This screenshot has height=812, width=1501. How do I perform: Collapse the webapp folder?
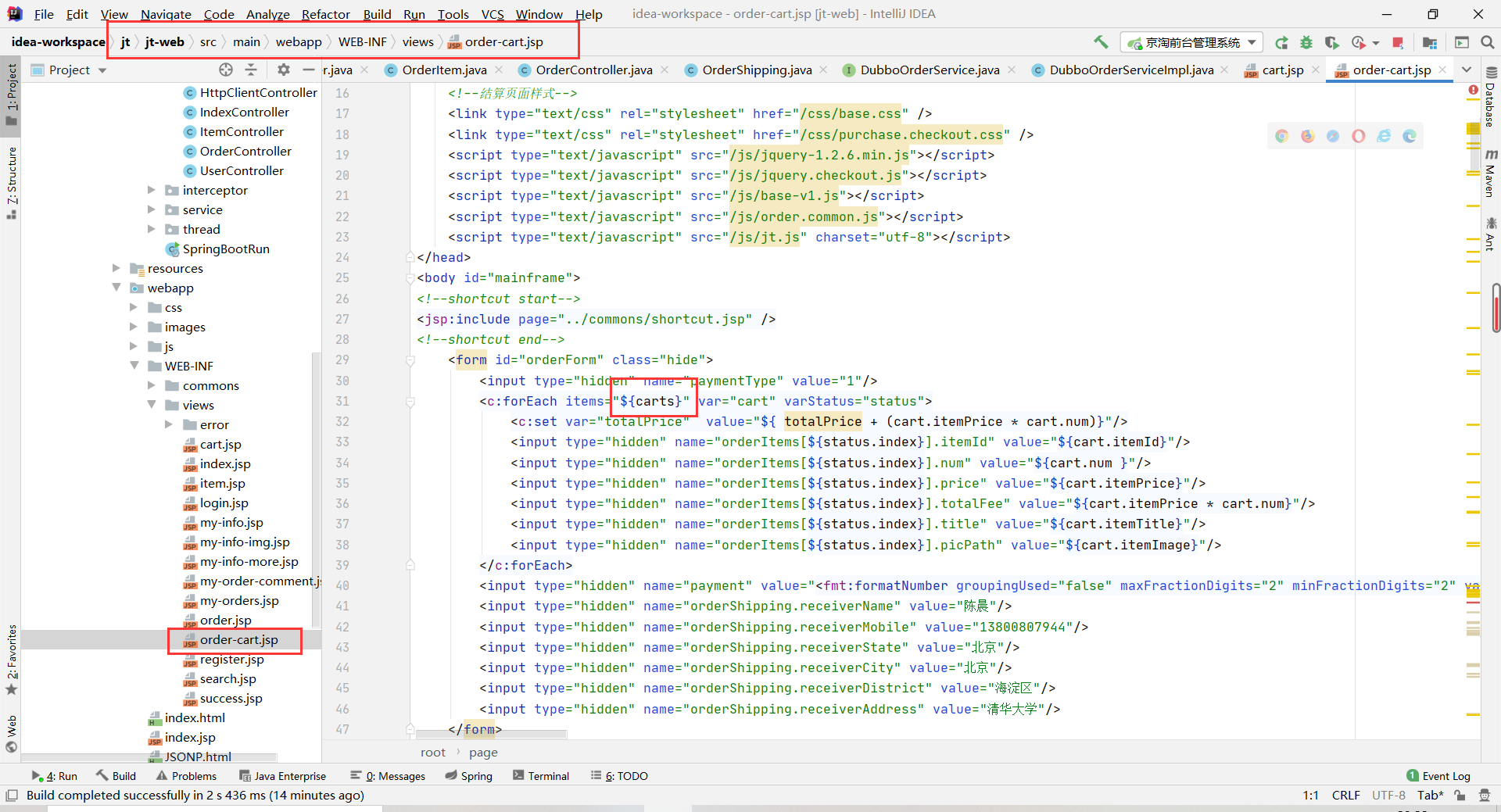(x=116, y=288)
